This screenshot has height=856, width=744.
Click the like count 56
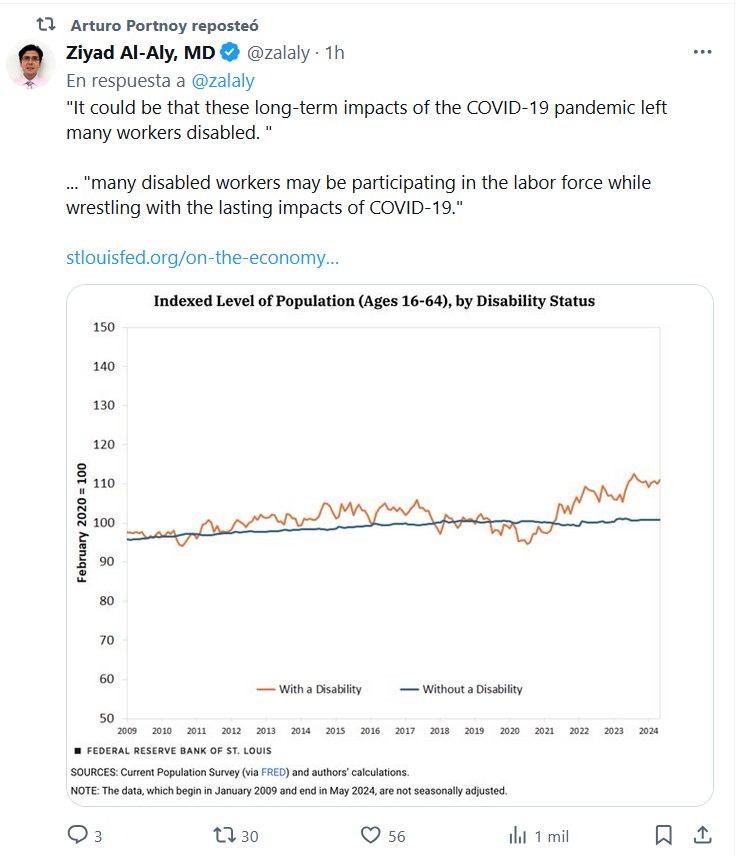click(396, 835)
